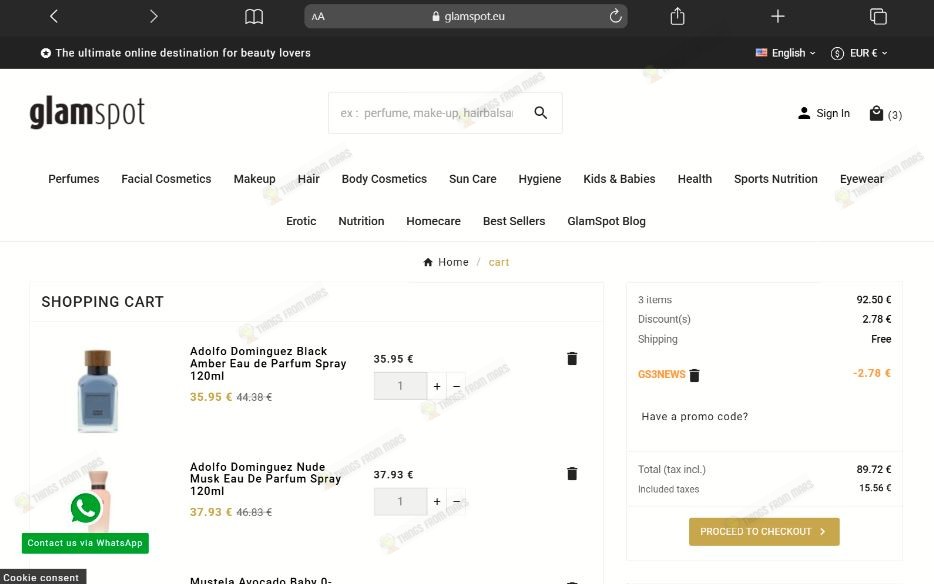Click the 89.72 € total amount
The image size is (934, 584).
click(x=874, y=470)
